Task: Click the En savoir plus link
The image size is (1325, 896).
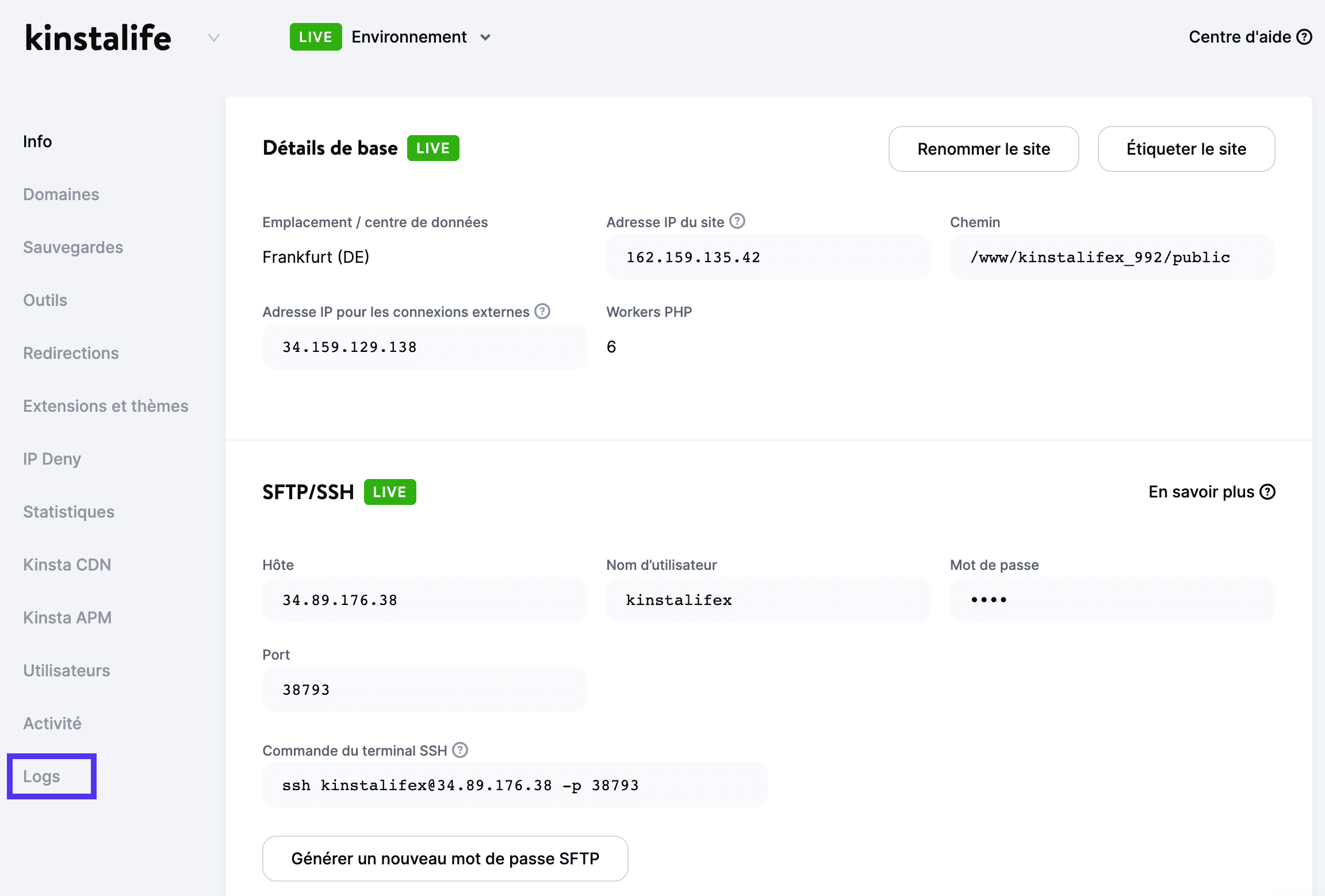Action: [x=1201, y=492]
